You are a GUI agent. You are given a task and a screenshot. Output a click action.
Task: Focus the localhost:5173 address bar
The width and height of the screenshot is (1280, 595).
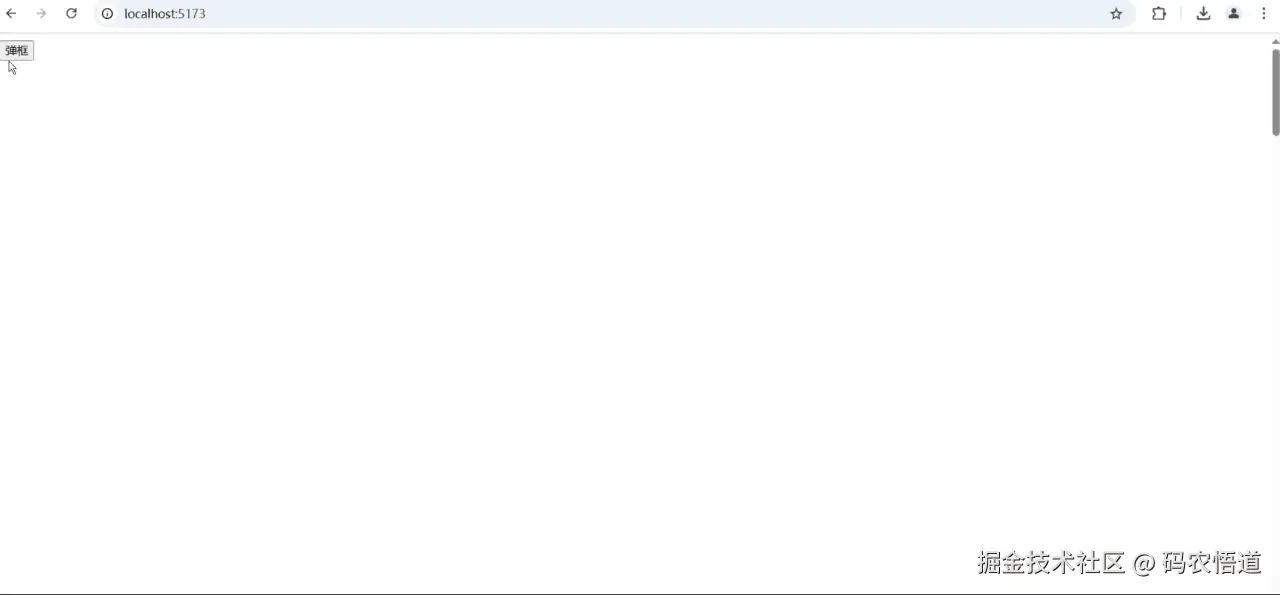(x=600, y=14)
